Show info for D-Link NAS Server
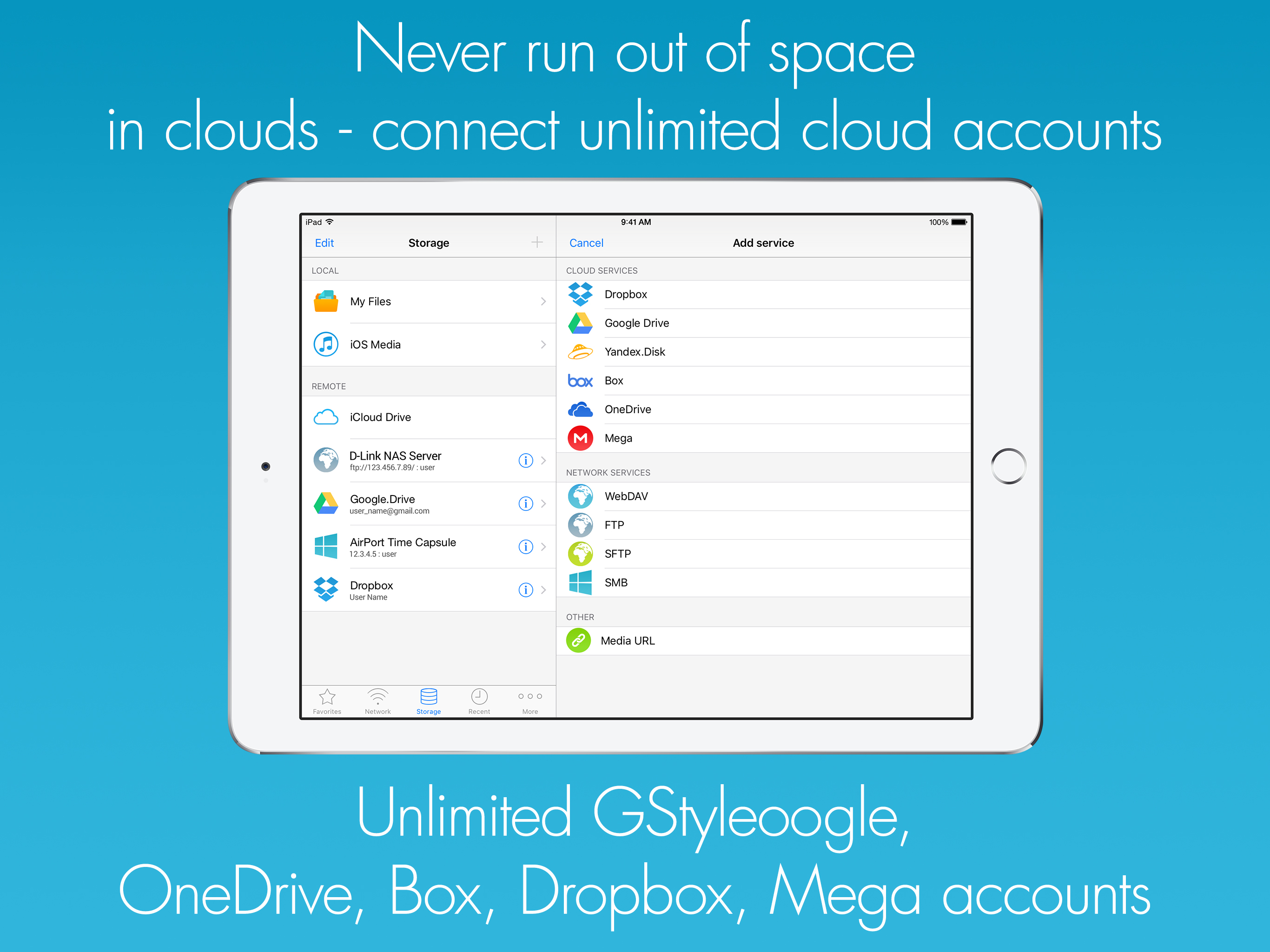Screen dimensions: 1270x952 (x=525, y=461)
